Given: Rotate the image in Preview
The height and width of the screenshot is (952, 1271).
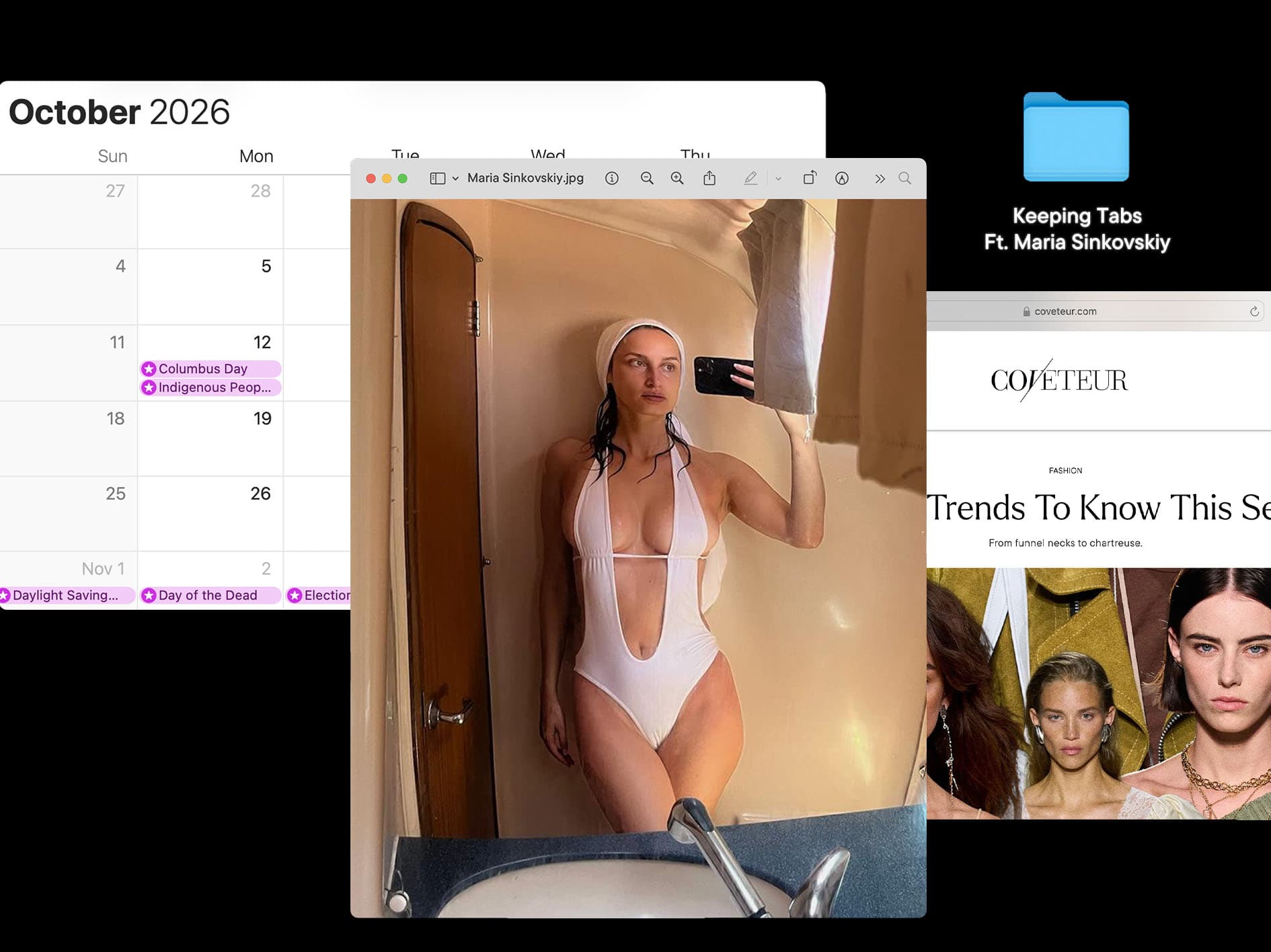Looking at the screenshot, I should (810, 177).
